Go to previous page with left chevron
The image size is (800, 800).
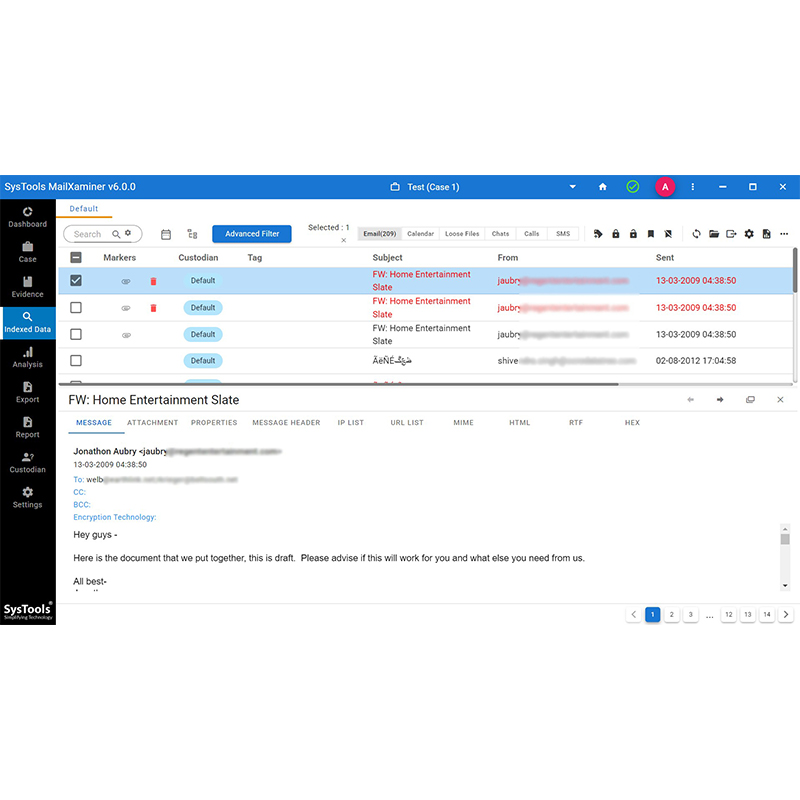634,614
